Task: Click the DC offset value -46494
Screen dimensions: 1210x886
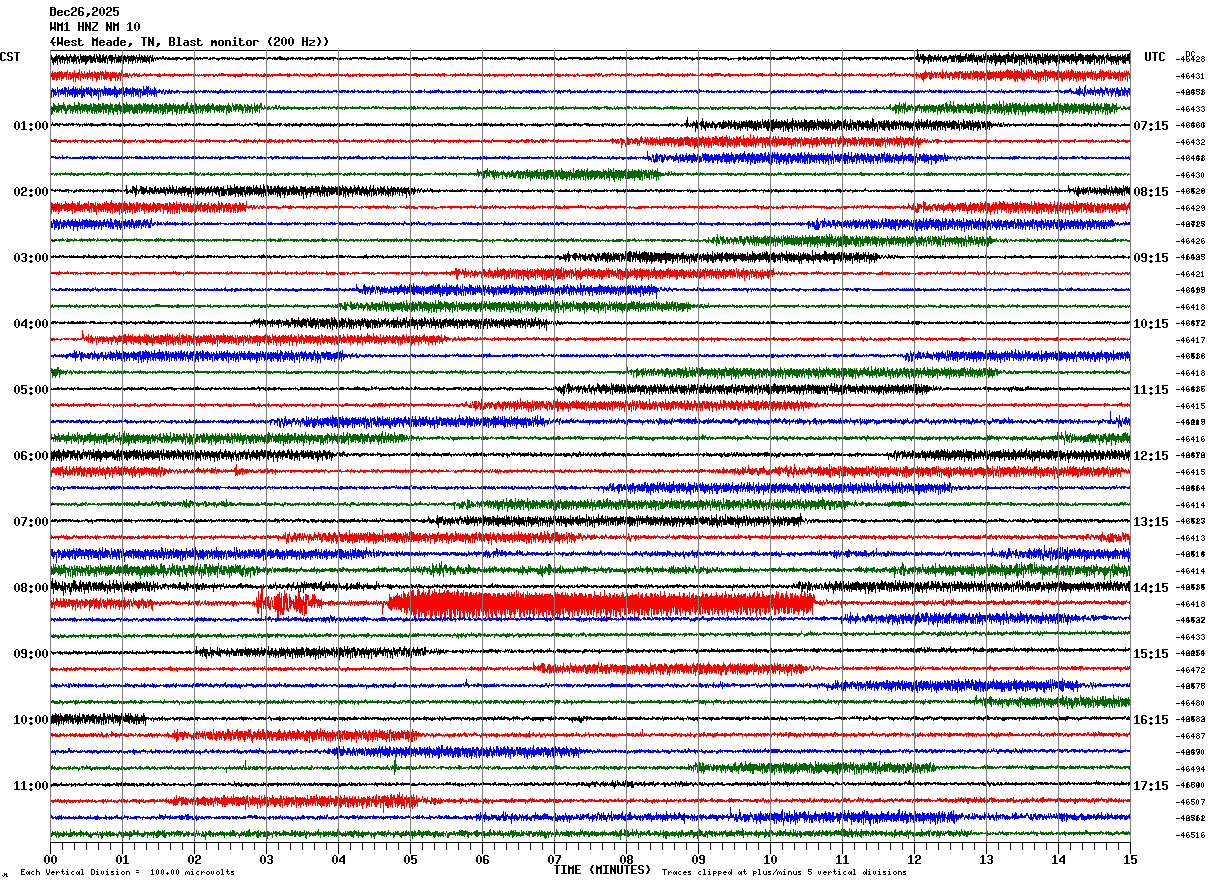Action: (x=1192, y=769)
